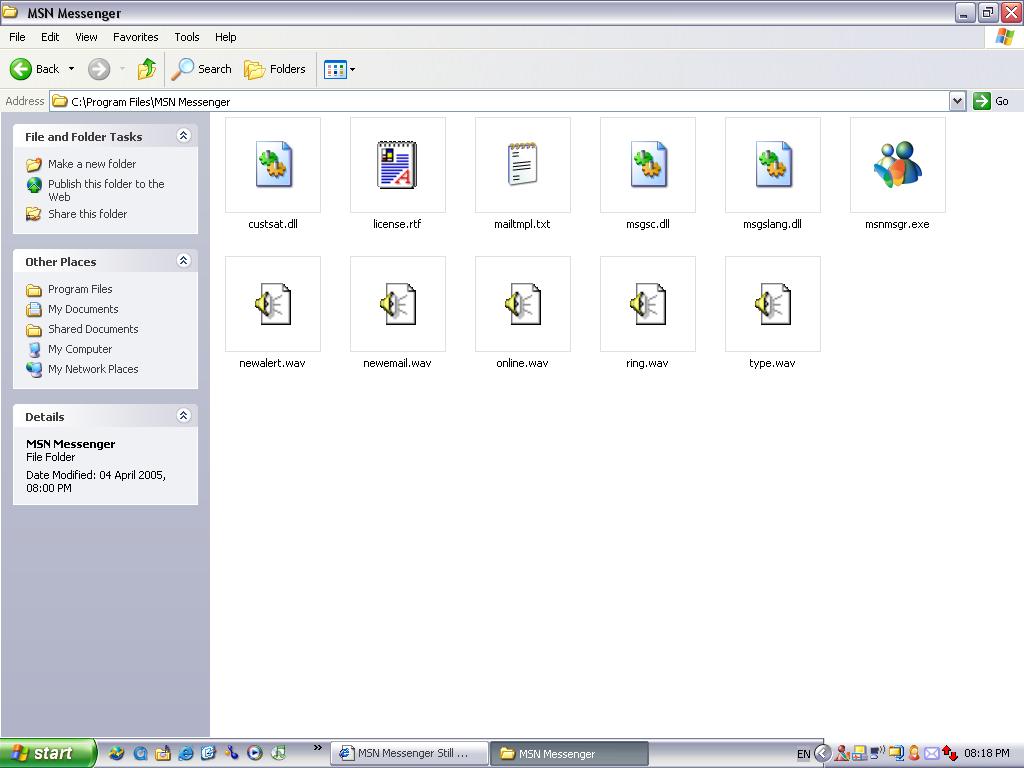Screen dimensions: 1024x768
Task: Open the Forward history dropdown arrow
Action: pos(122,69)
